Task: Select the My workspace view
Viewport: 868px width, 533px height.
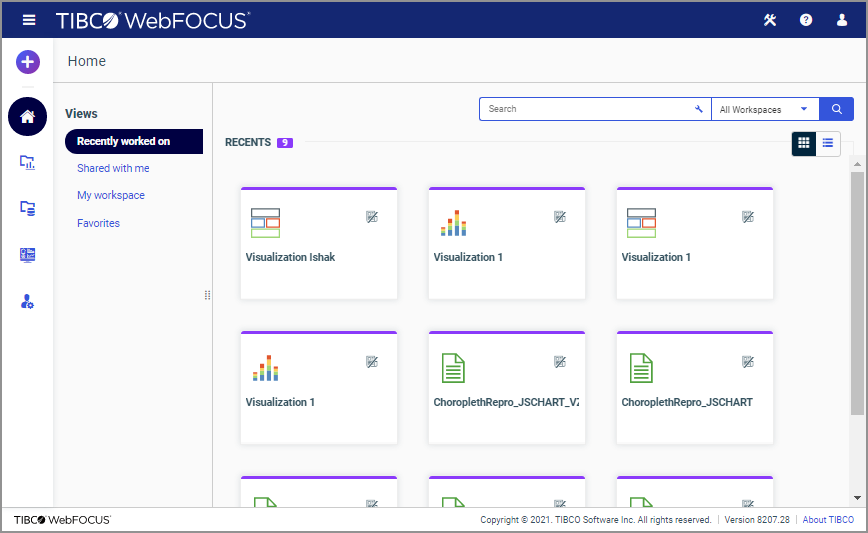Action: [111, 195]
